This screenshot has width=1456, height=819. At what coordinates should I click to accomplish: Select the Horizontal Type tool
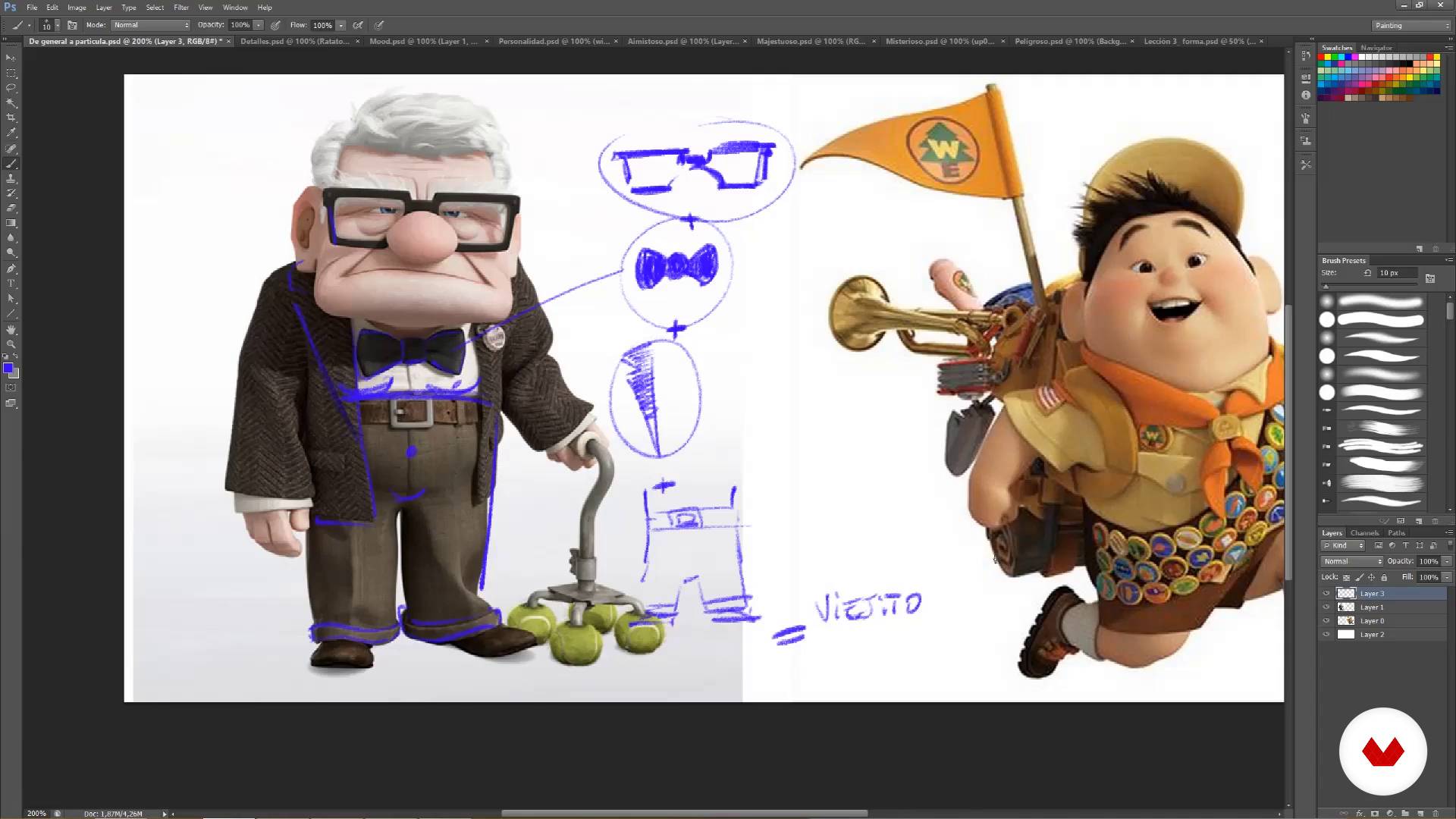(x=11, y=284)
